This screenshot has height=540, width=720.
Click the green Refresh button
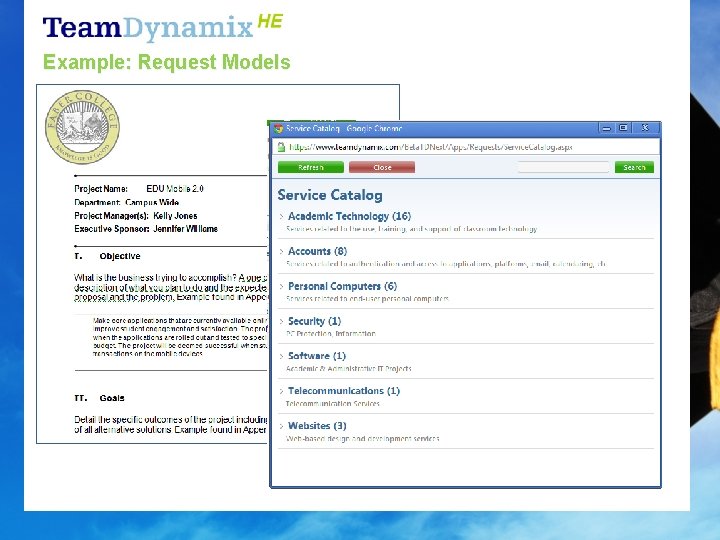[310, 167]
